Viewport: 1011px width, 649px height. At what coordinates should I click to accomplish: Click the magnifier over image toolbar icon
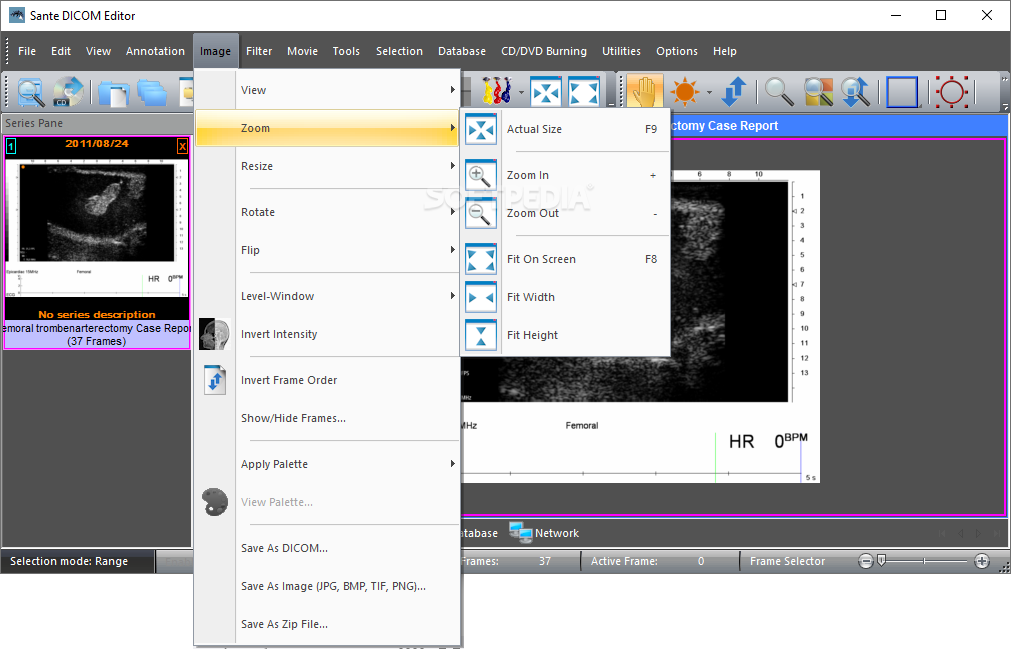818,92
